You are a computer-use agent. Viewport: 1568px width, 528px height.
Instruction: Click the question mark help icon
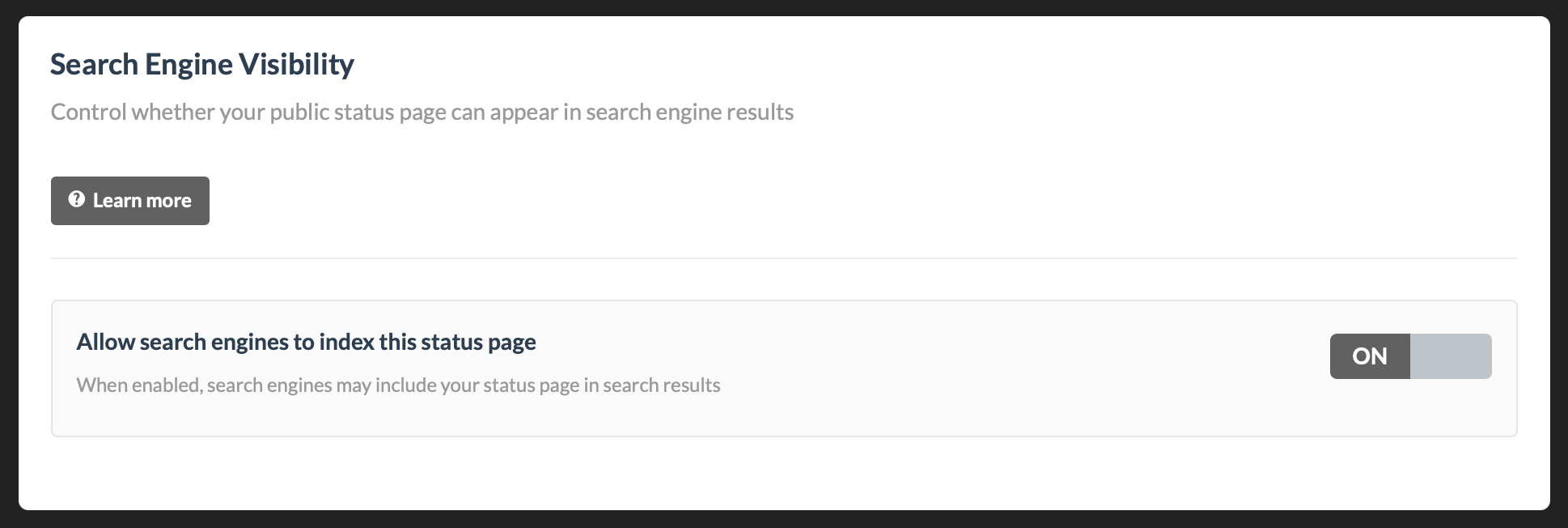pos(77,199)
